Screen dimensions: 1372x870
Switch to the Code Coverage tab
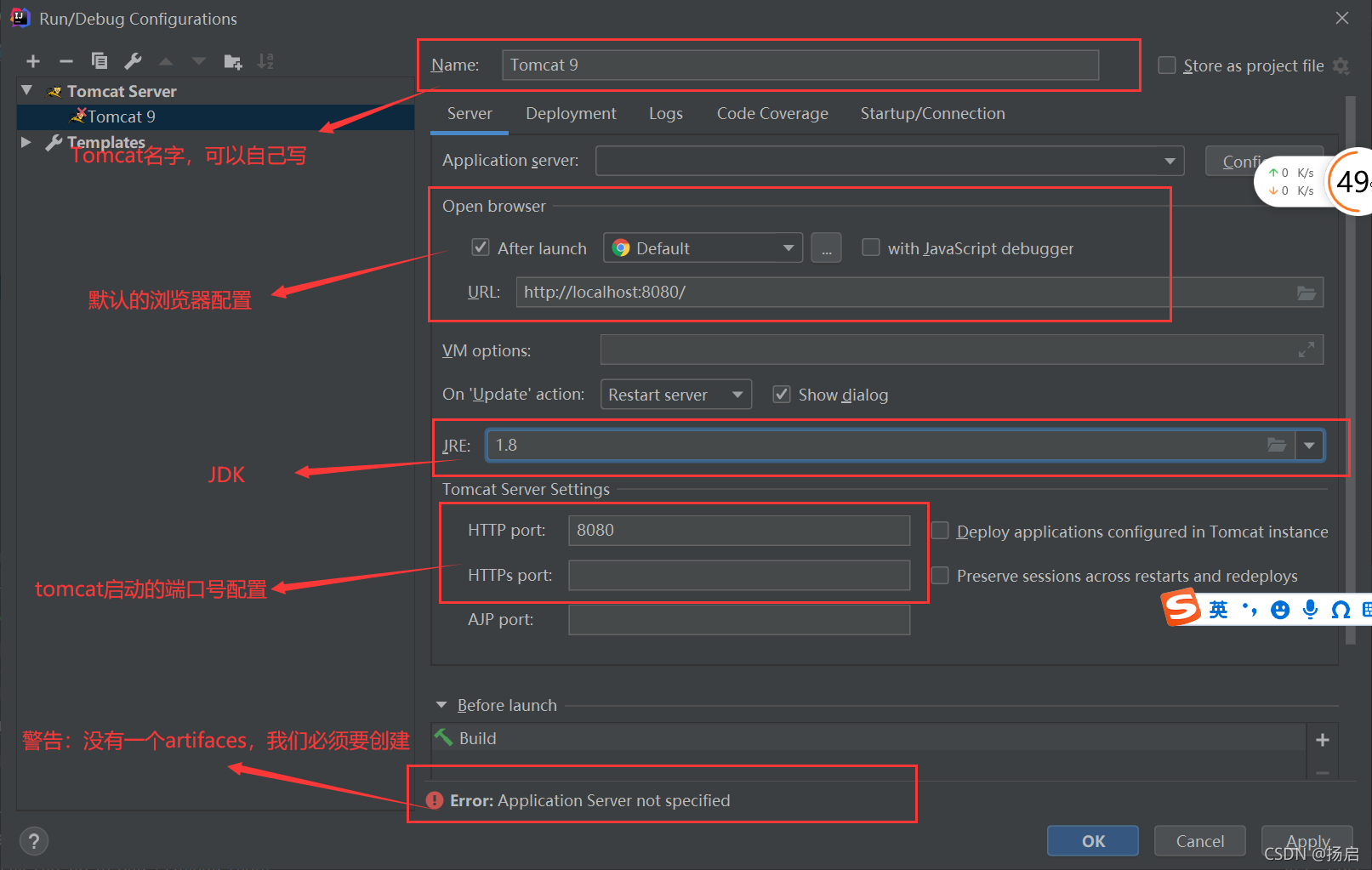click(772, 113)
